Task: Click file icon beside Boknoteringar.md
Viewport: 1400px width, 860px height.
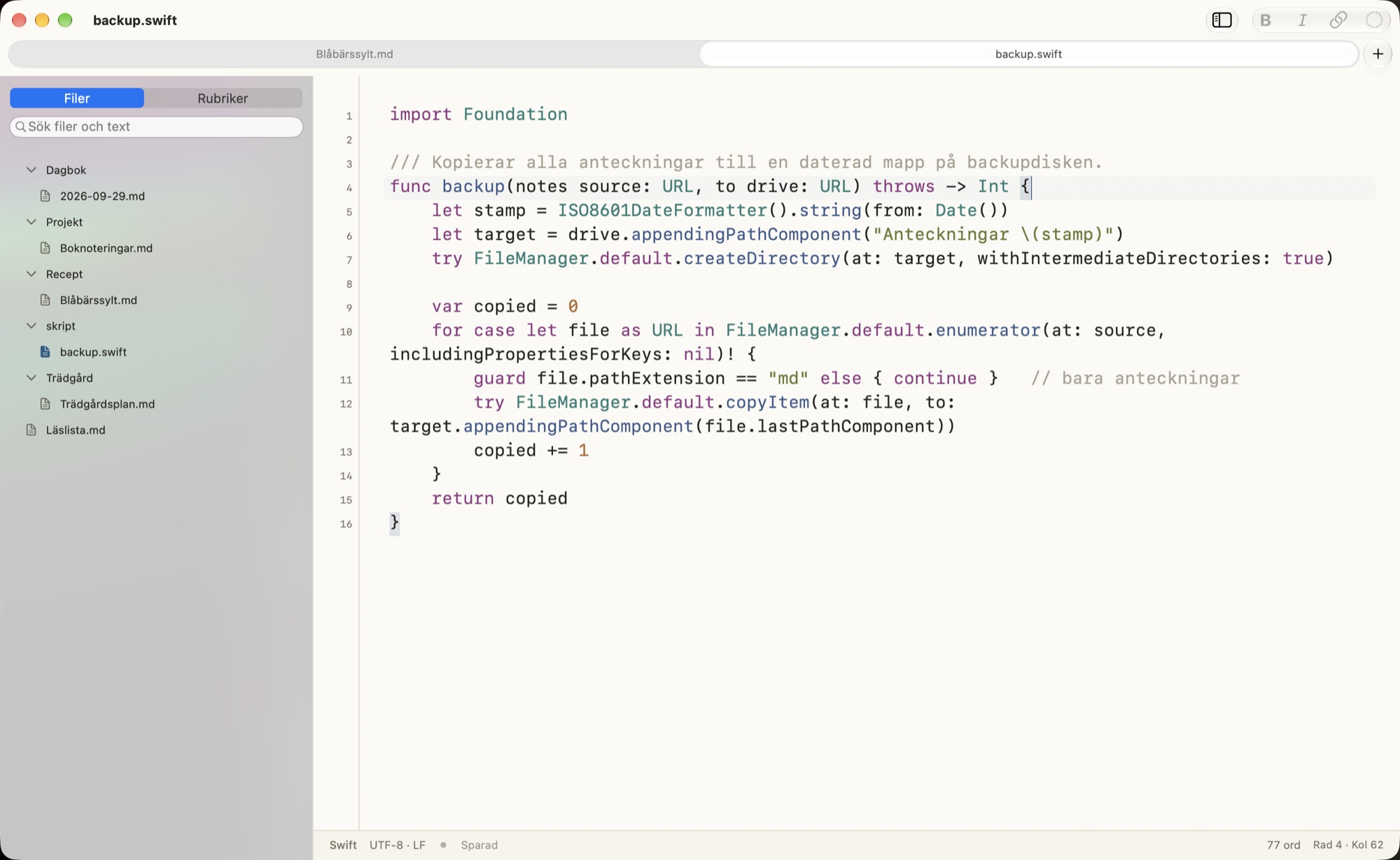Action: click(x=45, y=248)
